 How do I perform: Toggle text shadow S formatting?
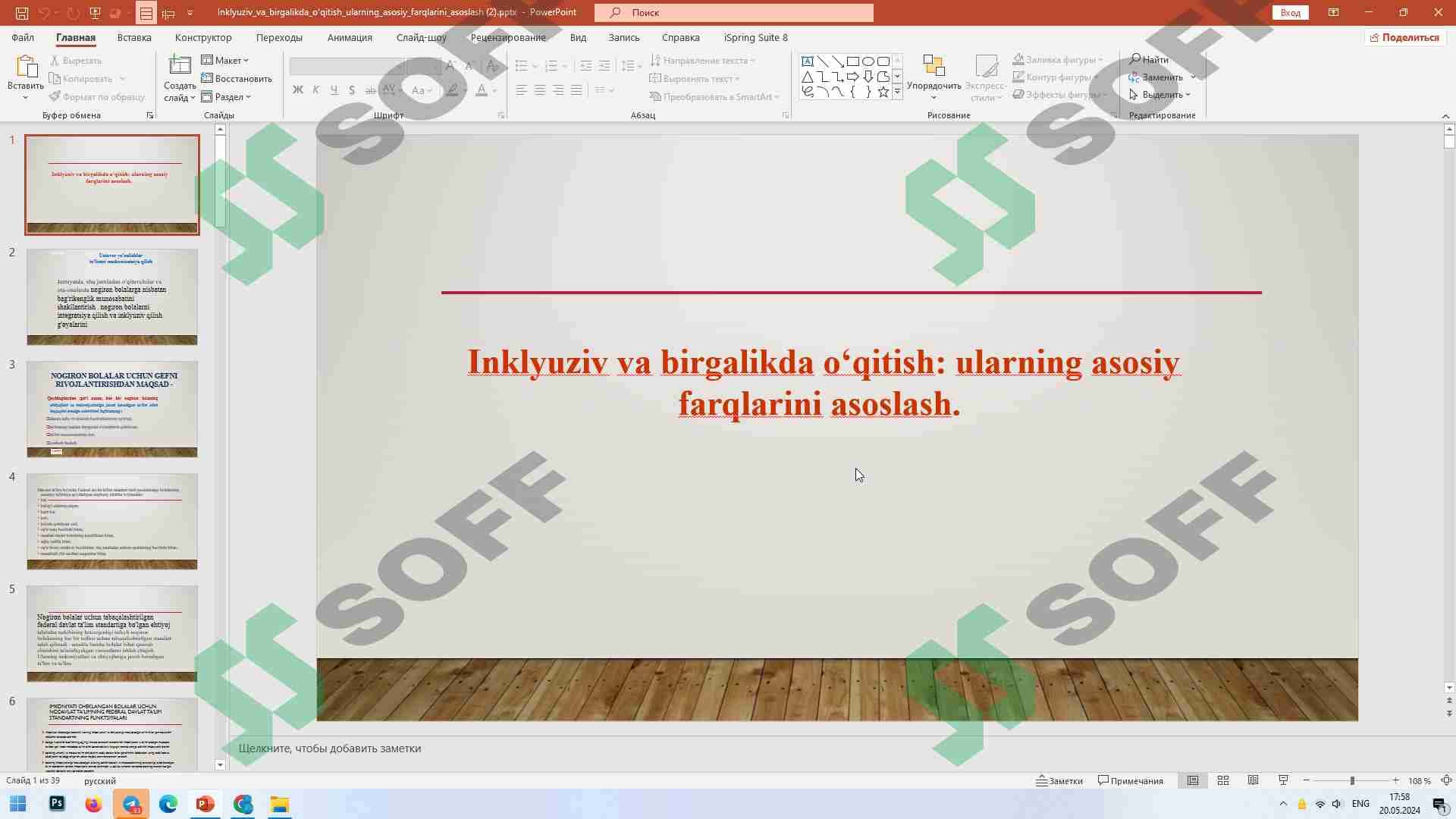(352, 90)
